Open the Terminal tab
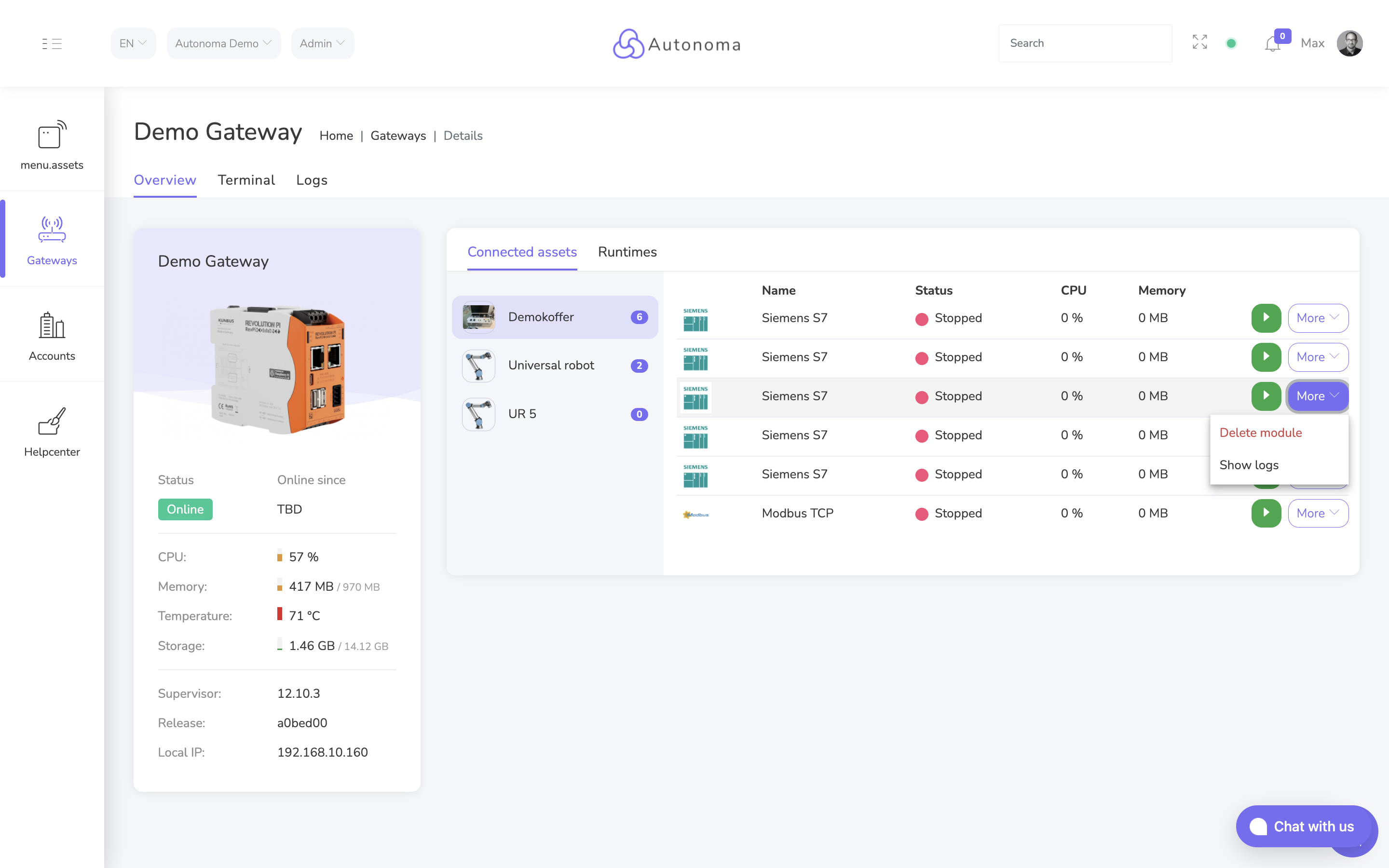The image size is (1389, 868). pos(246,180)
